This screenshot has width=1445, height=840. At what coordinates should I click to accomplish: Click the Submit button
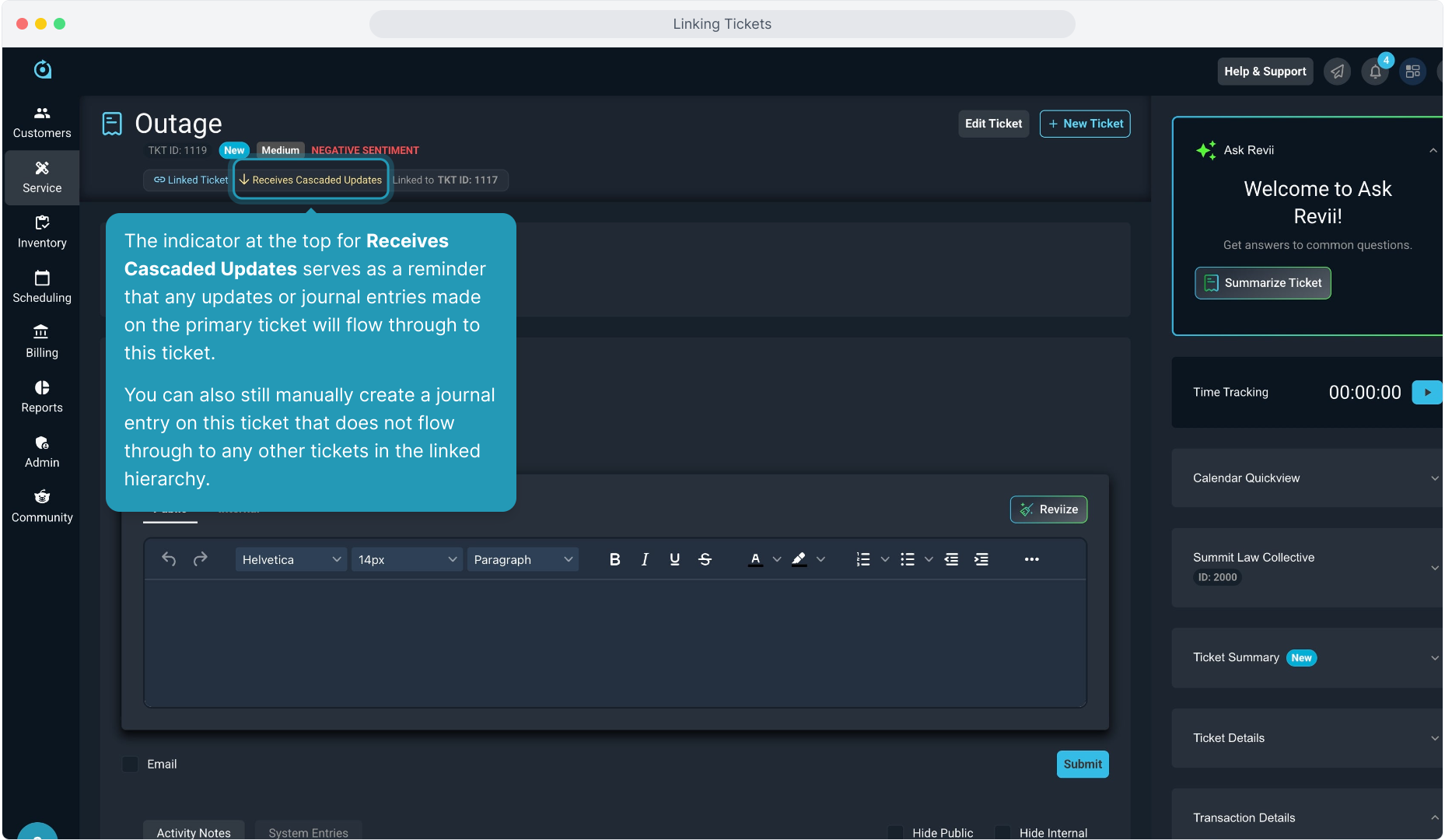(x=1082, y=764)
